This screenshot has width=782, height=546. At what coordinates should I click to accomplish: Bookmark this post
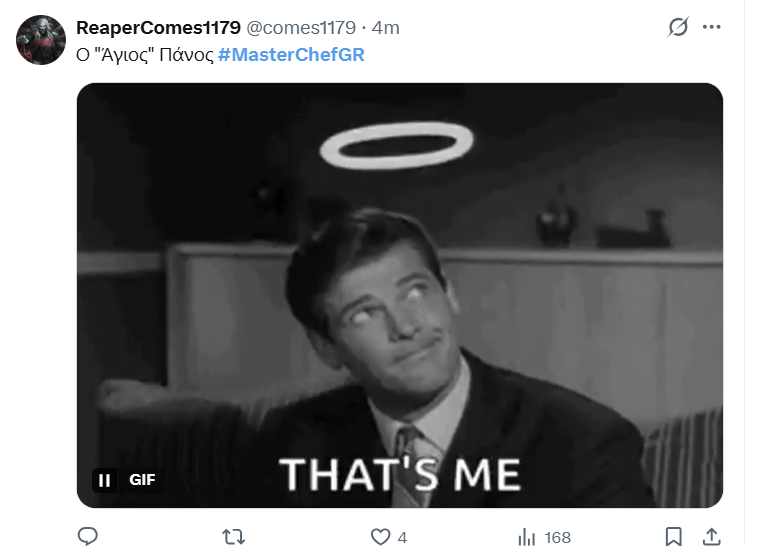(x=674, y=537)
